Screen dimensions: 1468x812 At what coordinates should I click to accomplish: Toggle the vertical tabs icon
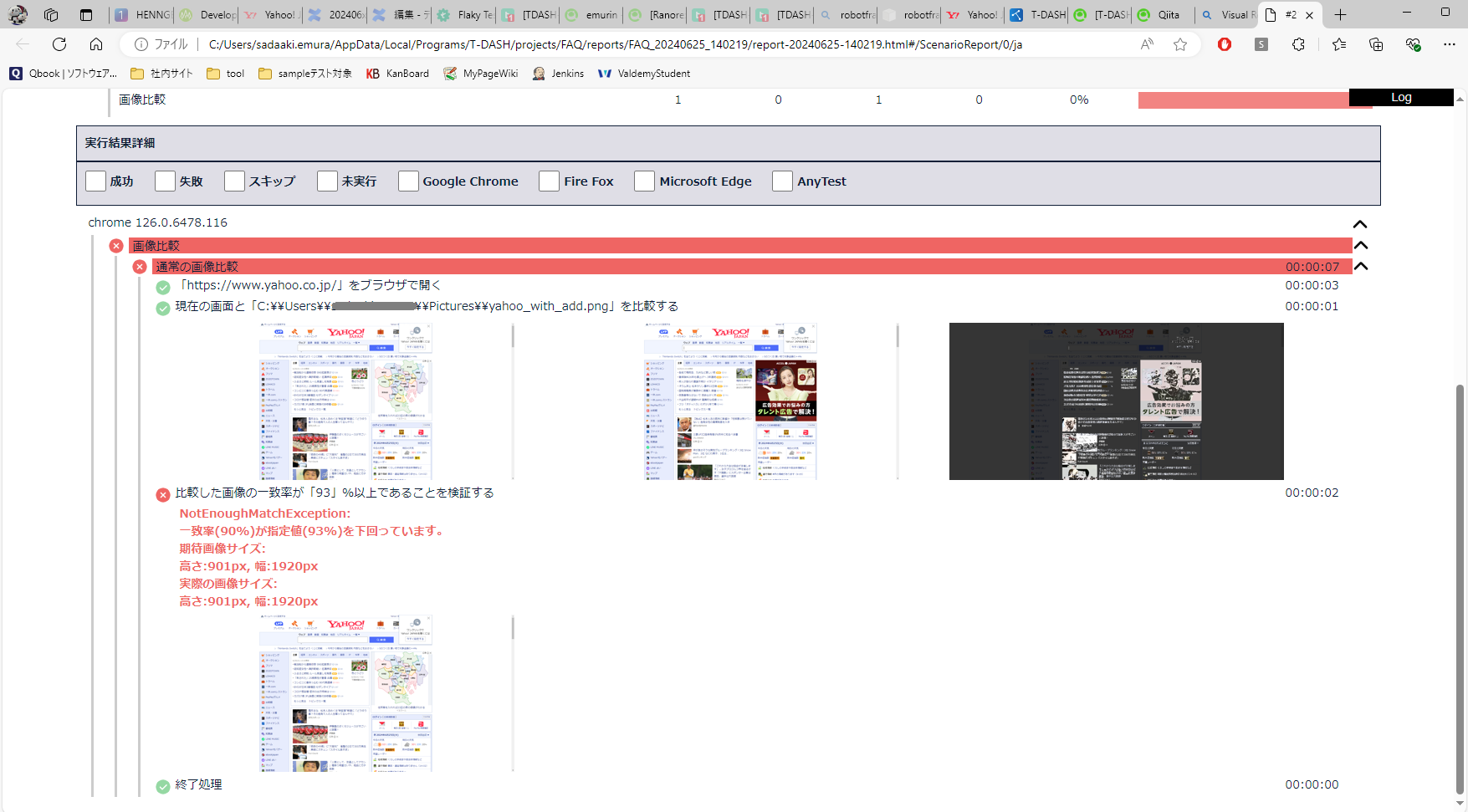tap(86, 15)
